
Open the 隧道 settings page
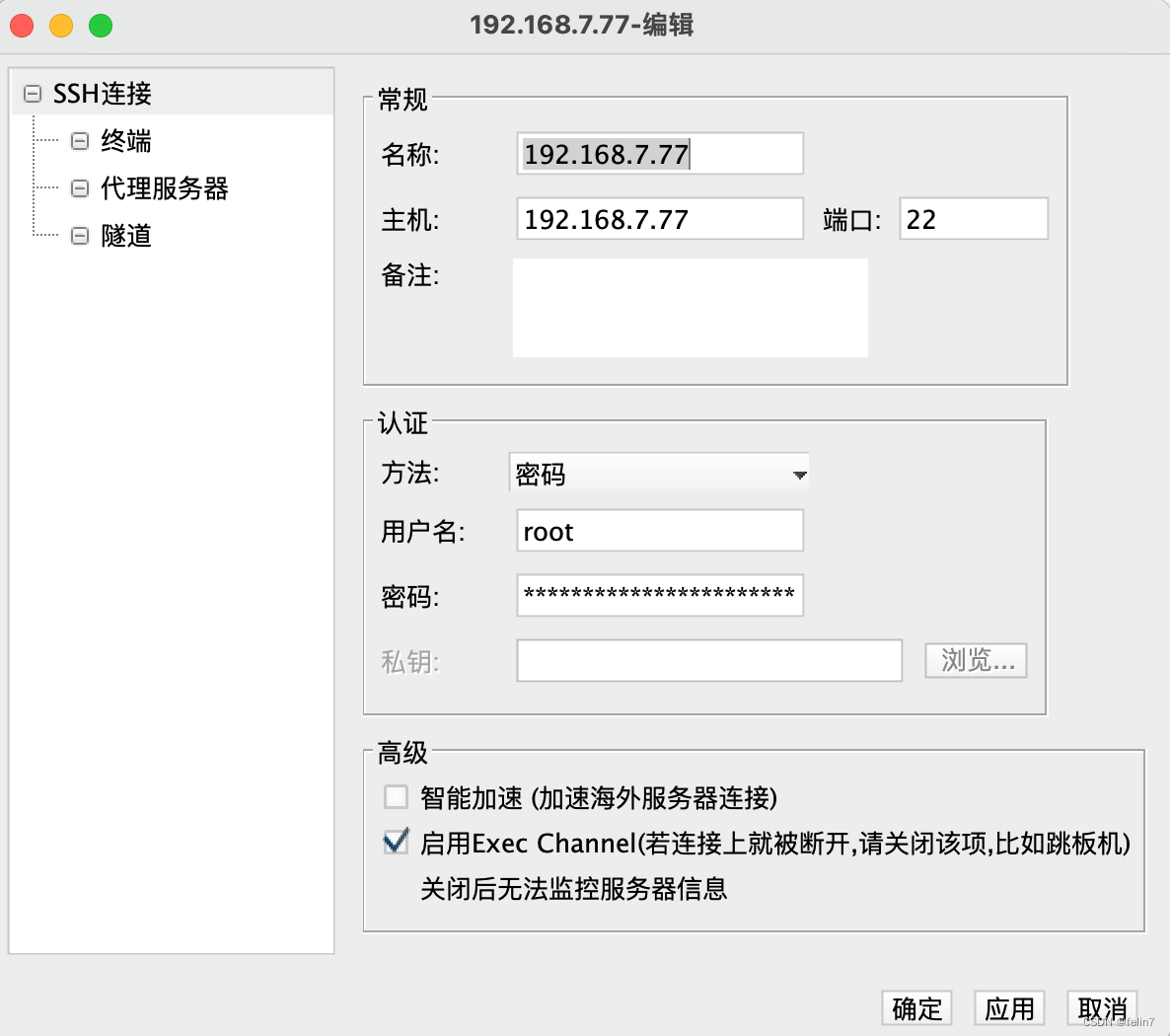[126, 236]
